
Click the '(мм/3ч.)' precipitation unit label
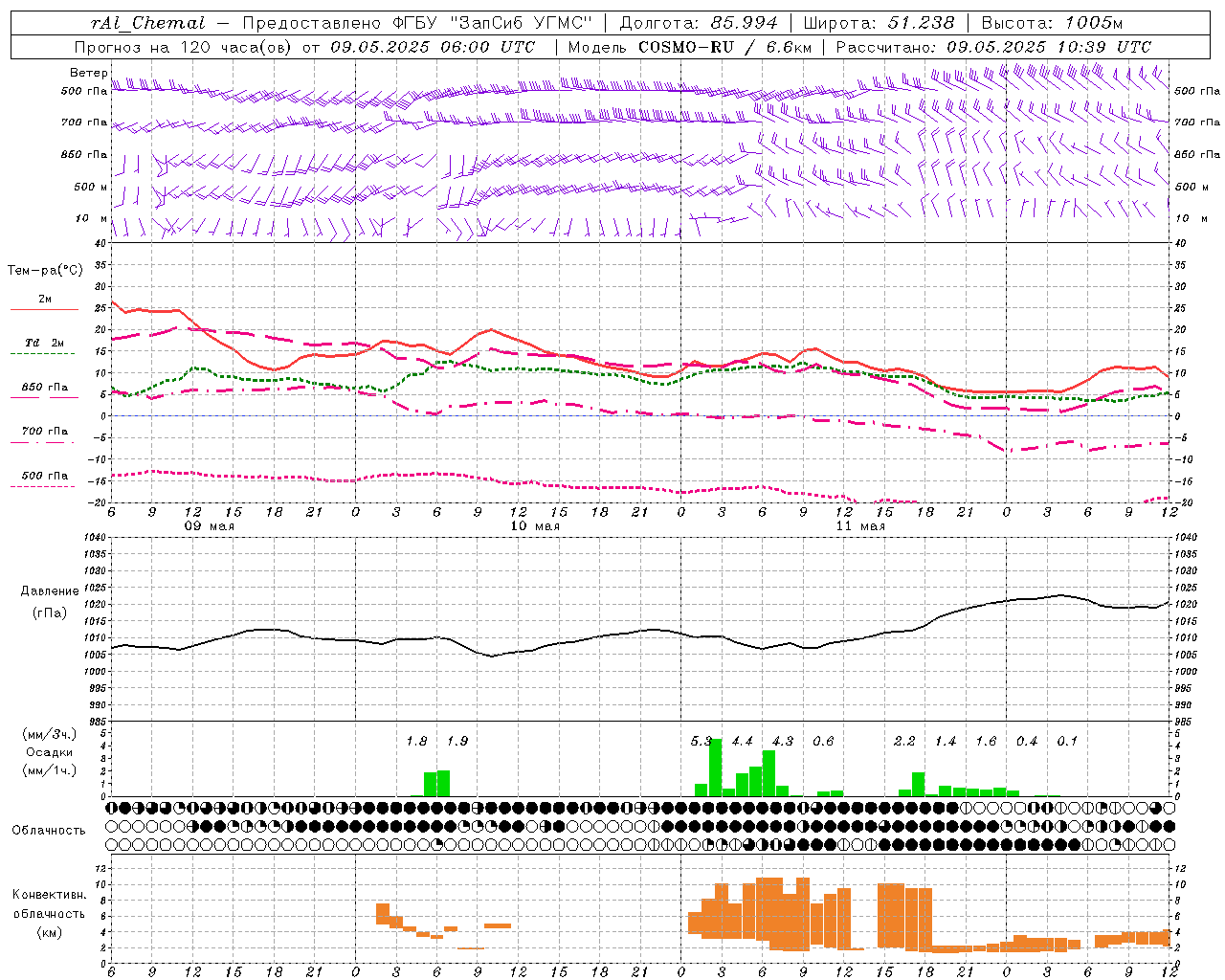pyautogui.click(x=50, y=734)
